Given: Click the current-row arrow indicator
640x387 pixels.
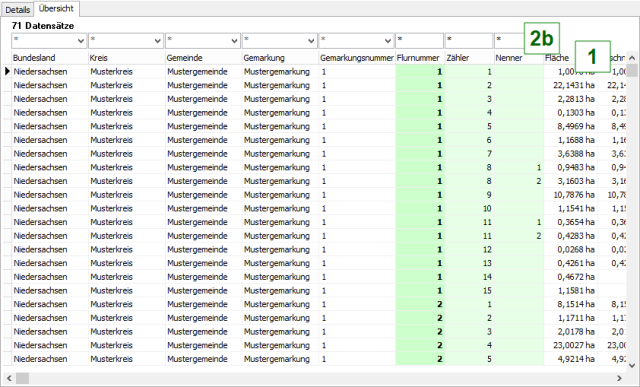Looking at the screenshot, I should coord(7,71).
